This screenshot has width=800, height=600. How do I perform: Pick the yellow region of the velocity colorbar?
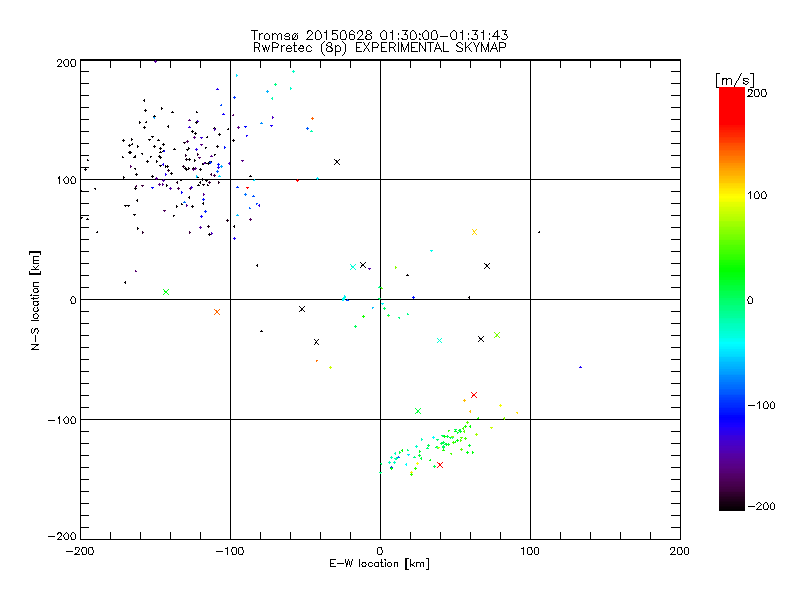click(x=732, y=195)
